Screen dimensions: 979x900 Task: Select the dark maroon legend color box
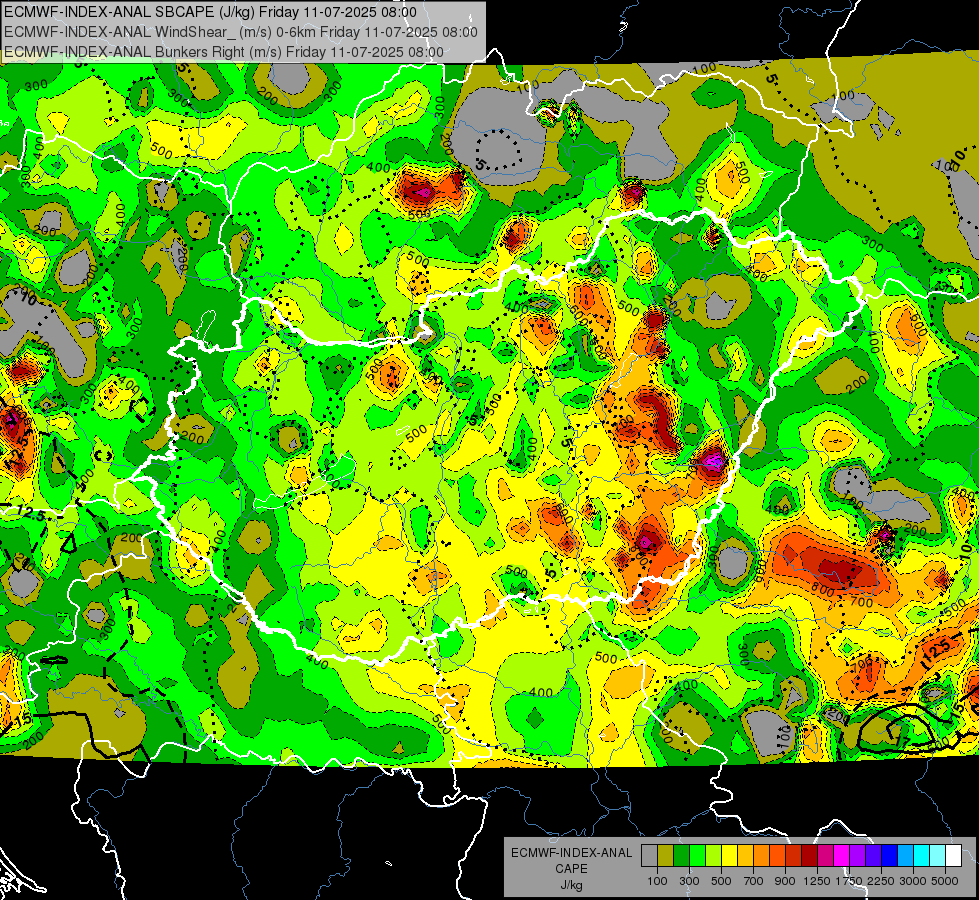click(810, 856)
